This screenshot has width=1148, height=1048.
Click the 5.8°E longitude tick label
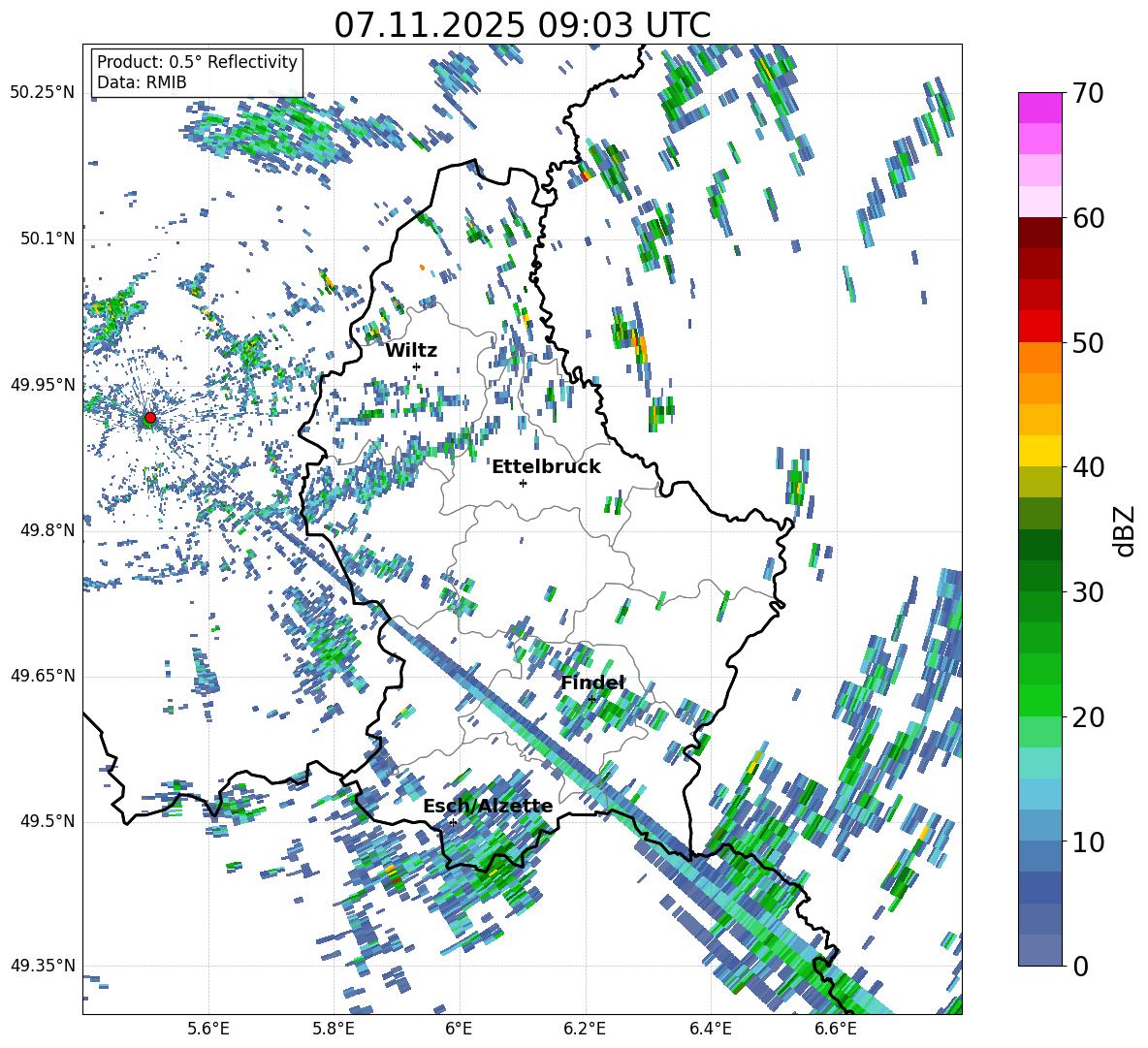pos(334,1029)
